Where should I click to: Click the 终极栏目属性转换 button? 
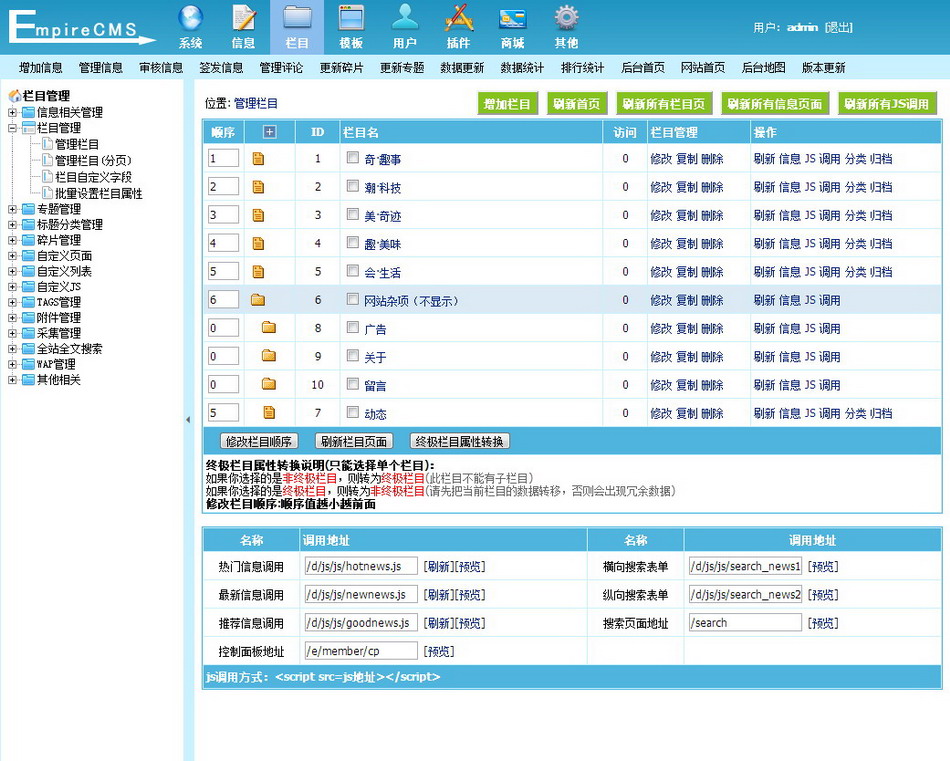click(x=459, y=441)
